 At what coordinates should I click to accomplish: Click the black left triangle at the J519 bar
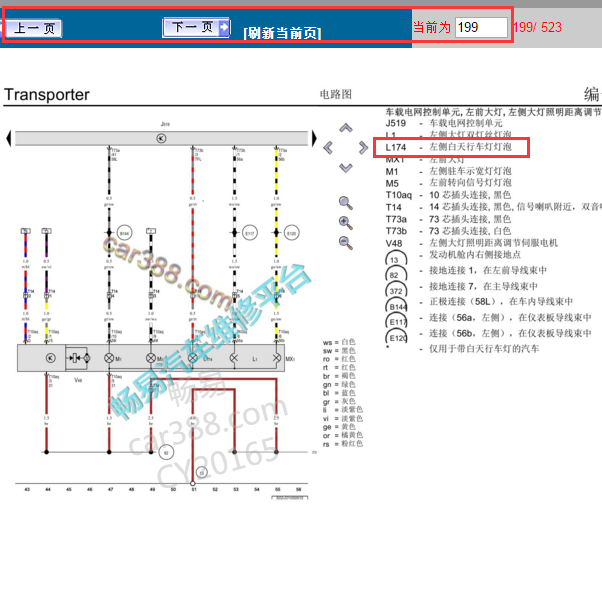pyautogui.click(x=8, y=138)
